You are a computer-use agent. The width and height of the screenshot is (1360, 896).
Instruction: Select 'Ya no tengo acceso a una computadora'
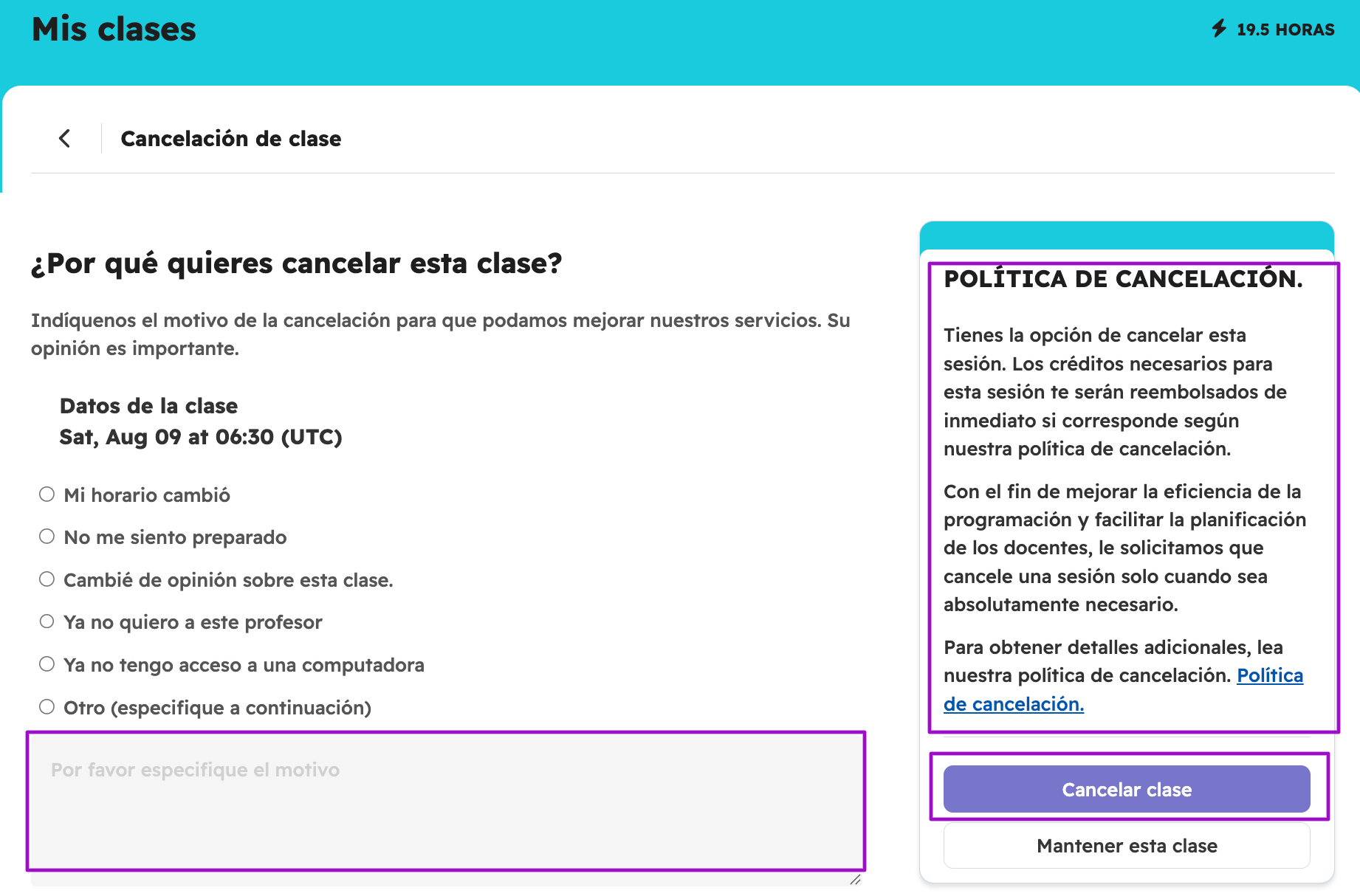tap(47, 664)
